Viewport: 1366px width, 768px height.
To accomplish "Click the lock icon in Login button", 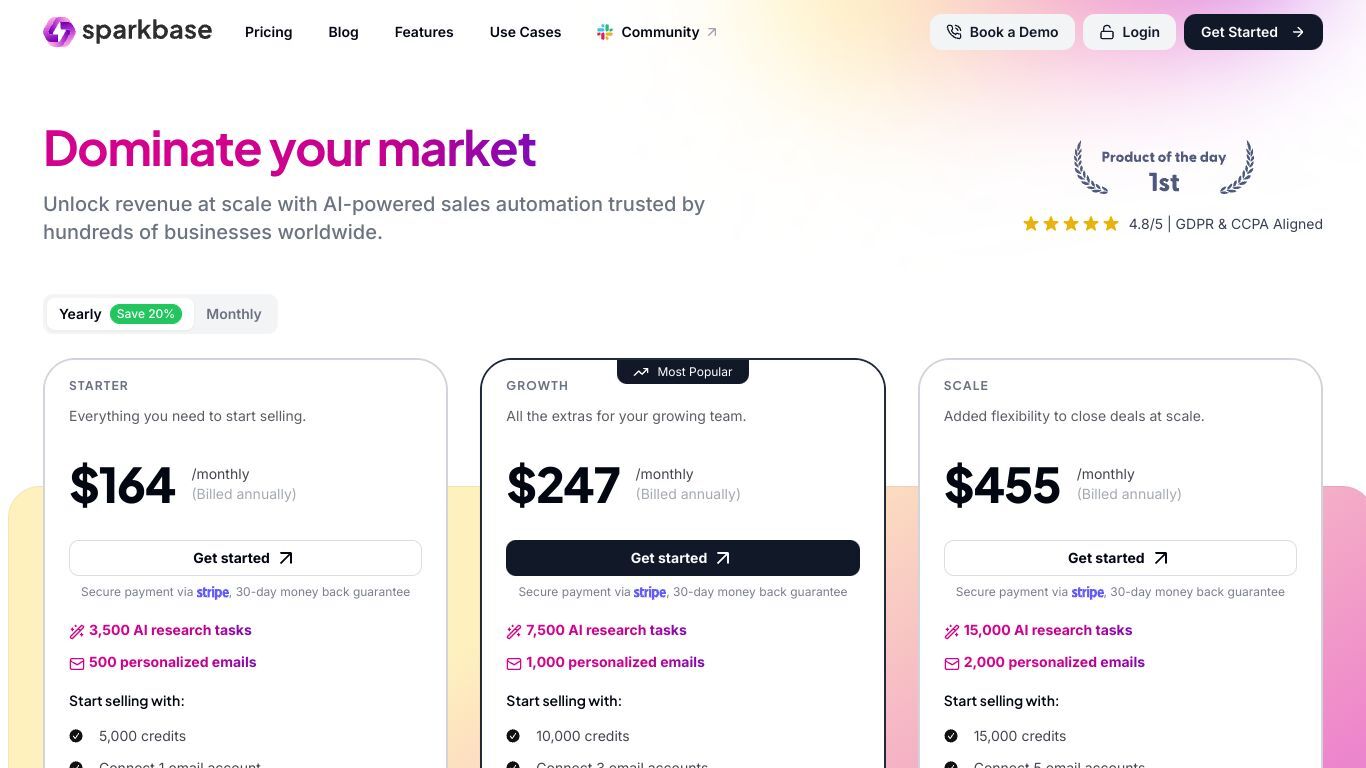I will tap(1107, 32).
